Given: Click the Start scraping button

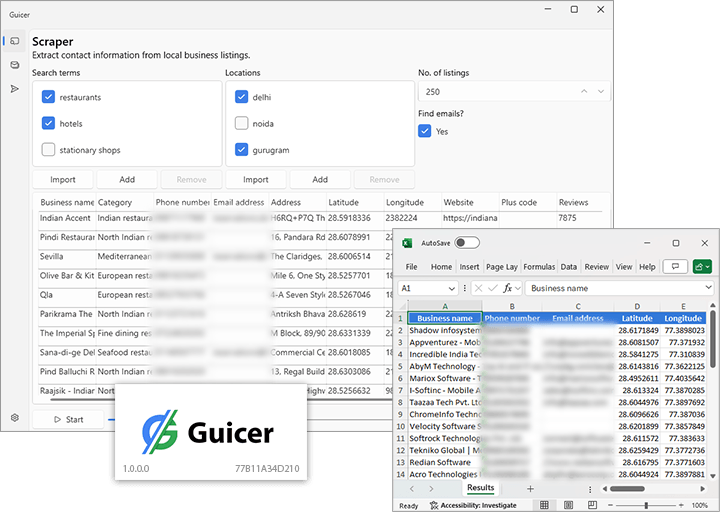Looking at the screenshot, I should [68, 419].
